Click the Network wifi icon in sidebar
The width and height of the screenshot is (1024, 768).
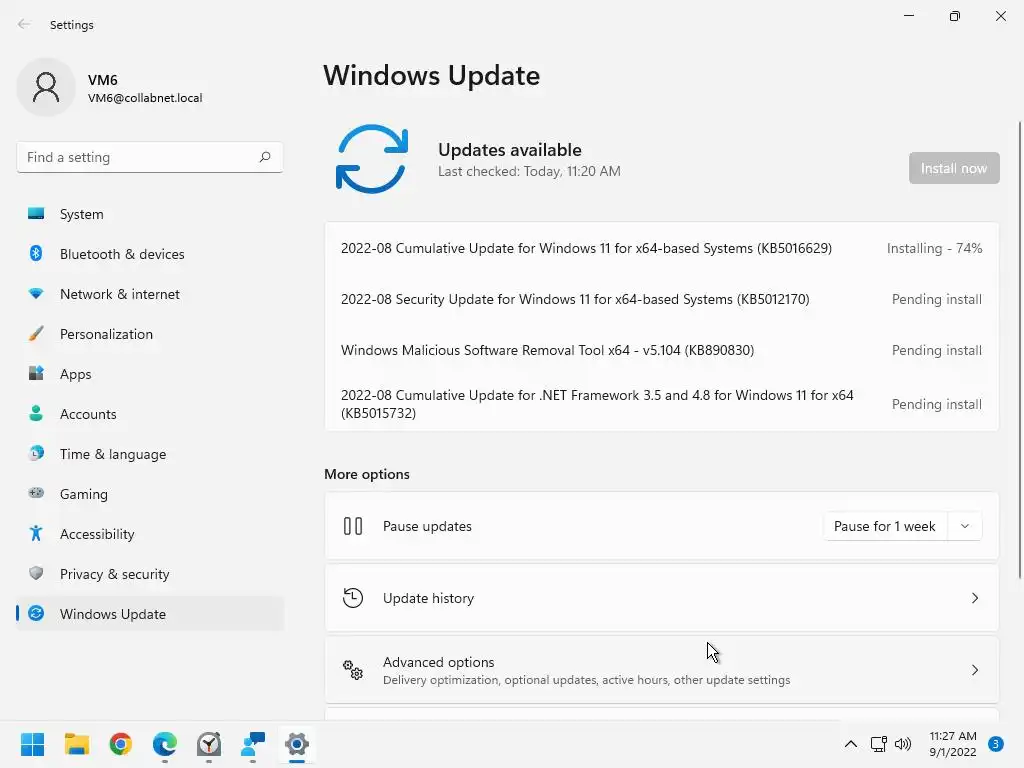click(36, 294)
